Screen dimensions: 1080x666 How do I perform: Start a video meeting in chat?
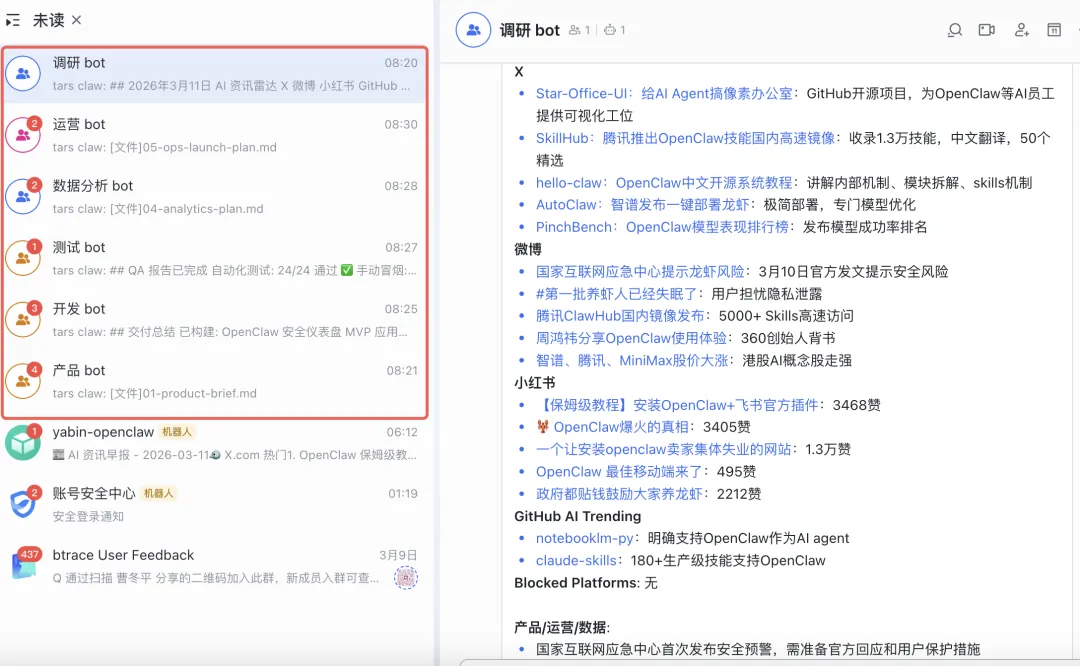click(x=987, y=30)
